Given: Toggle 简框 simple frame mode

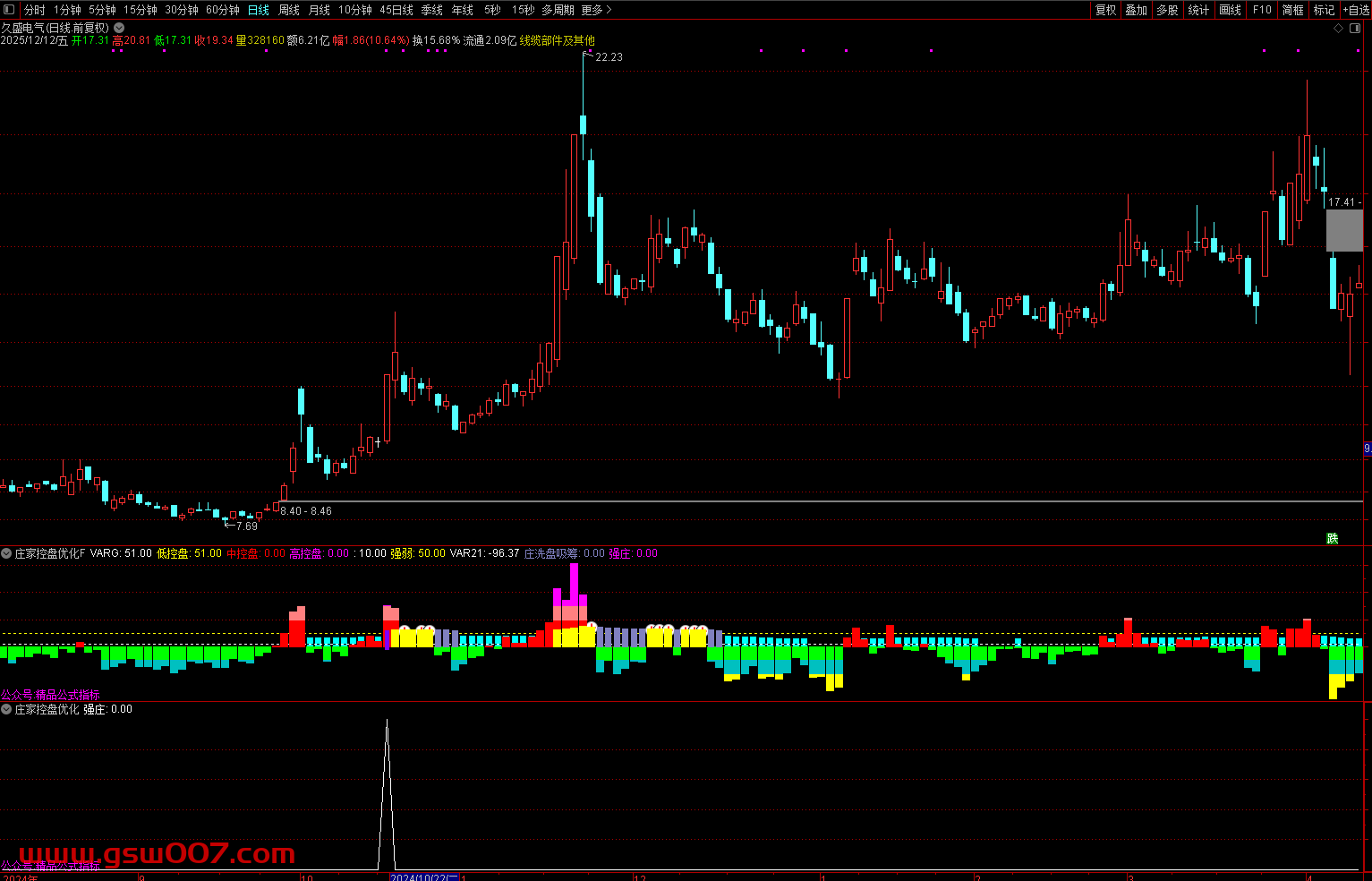Looking at the screenshot, I should pyautogui.click(x=1292, y=10).
